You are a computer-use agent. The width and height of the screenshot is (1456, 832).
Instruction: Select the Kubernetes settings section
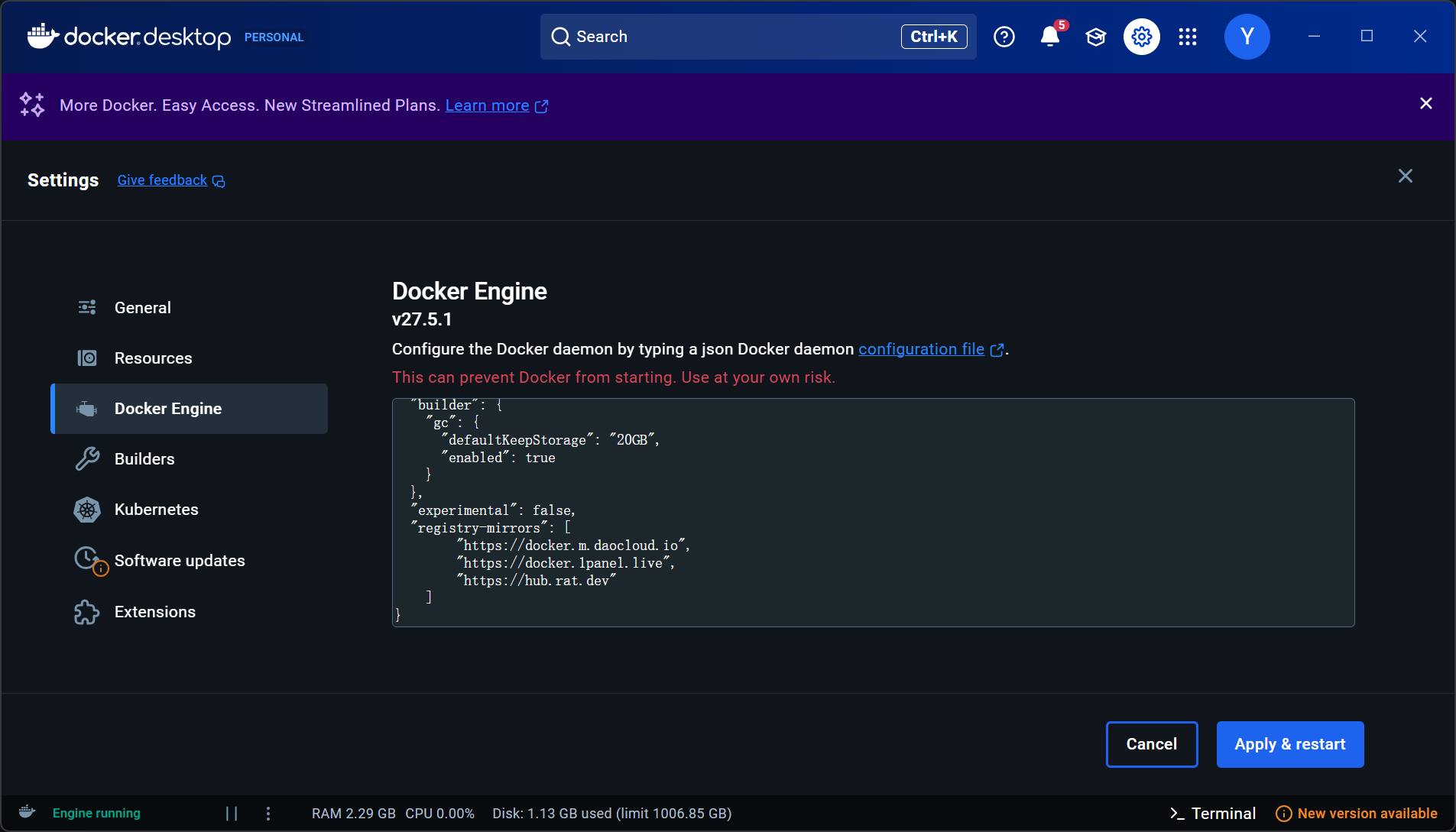click(x=156, y=510)
